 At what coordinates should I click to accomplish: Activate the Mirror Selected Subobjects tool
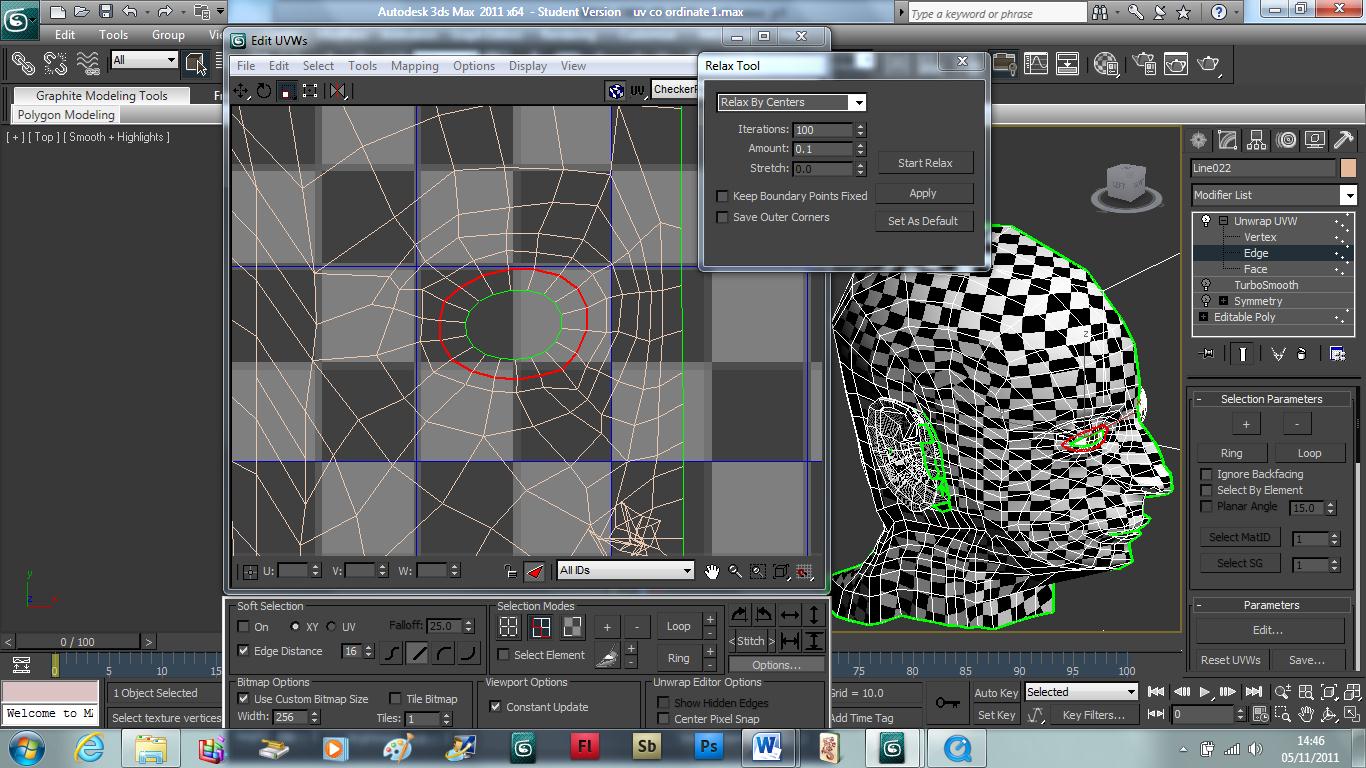pyautogui.click(x=338, y=91)
